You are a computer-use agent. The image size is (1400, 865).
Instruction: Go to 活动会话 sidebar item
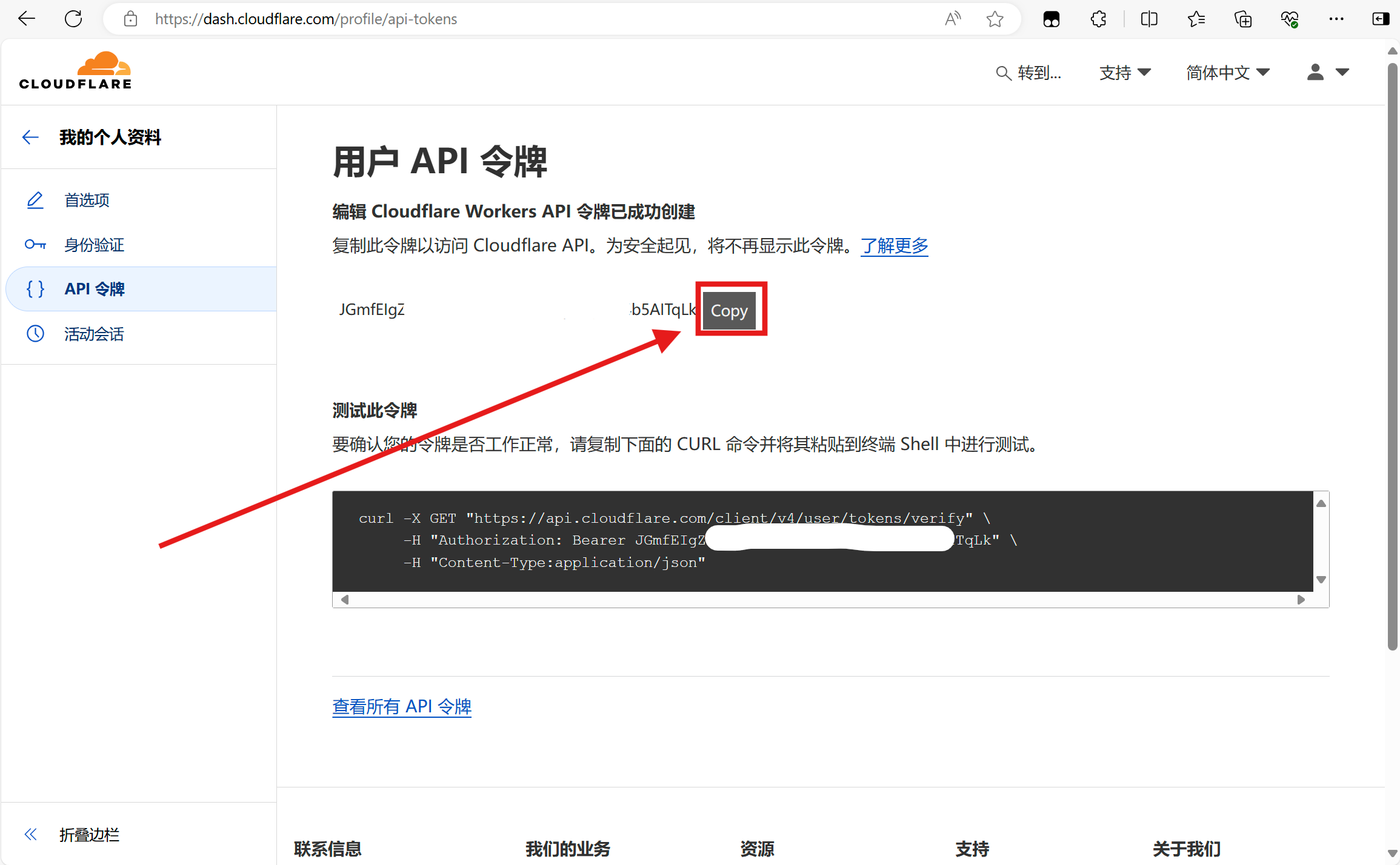point(94,334)
